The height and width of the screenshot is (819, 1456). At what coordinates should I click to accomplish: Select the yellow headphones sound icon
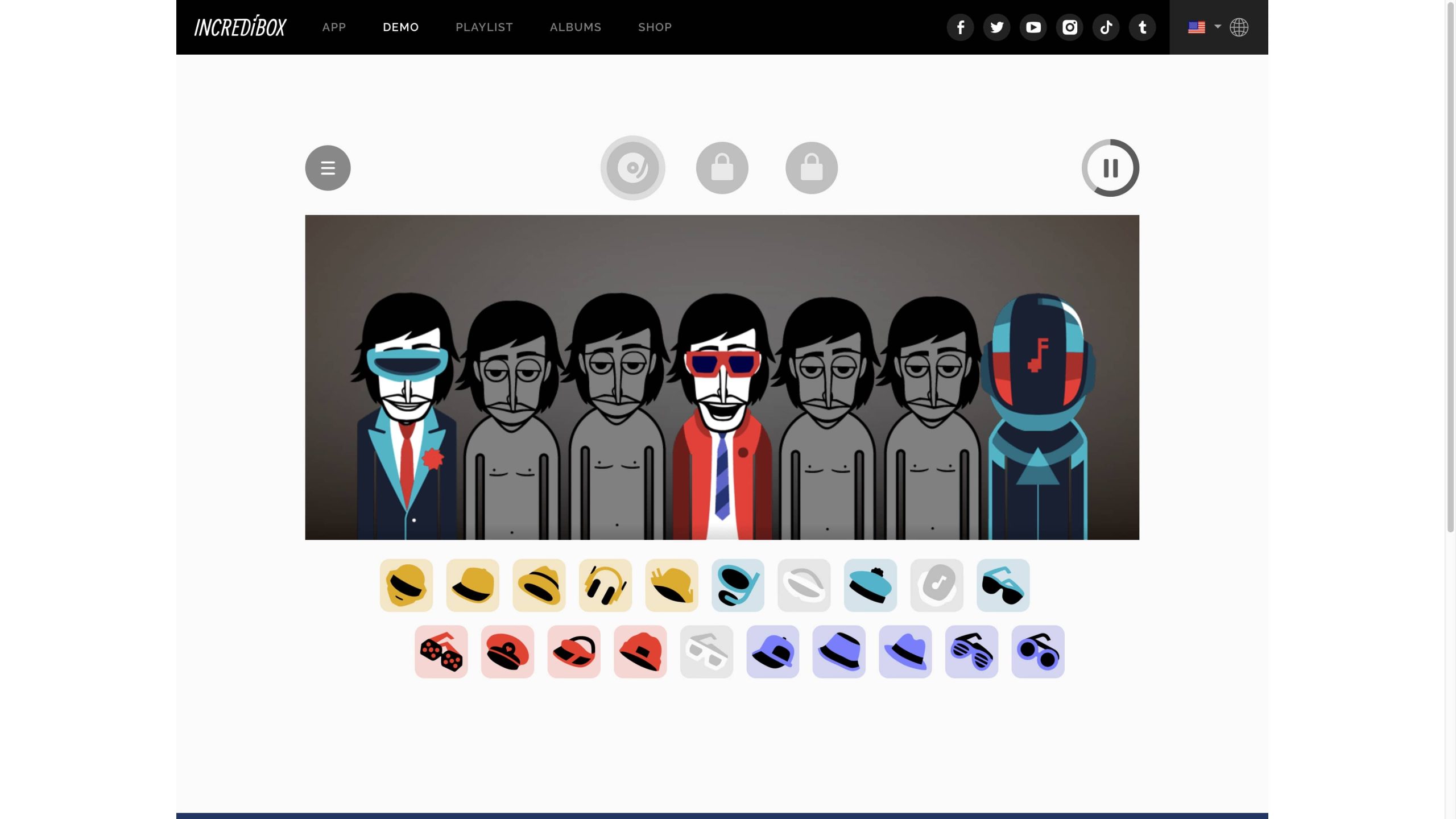(605, 585)
